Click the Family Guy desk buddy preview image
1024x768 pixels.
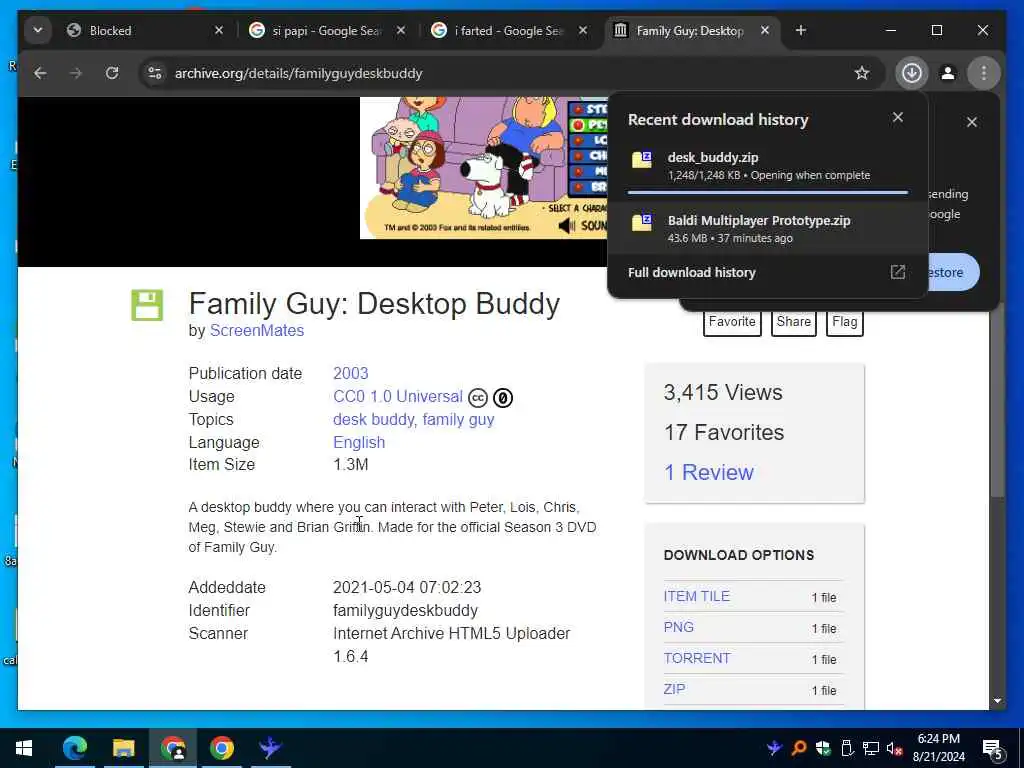pyautogui.click(x=484, y=168)
